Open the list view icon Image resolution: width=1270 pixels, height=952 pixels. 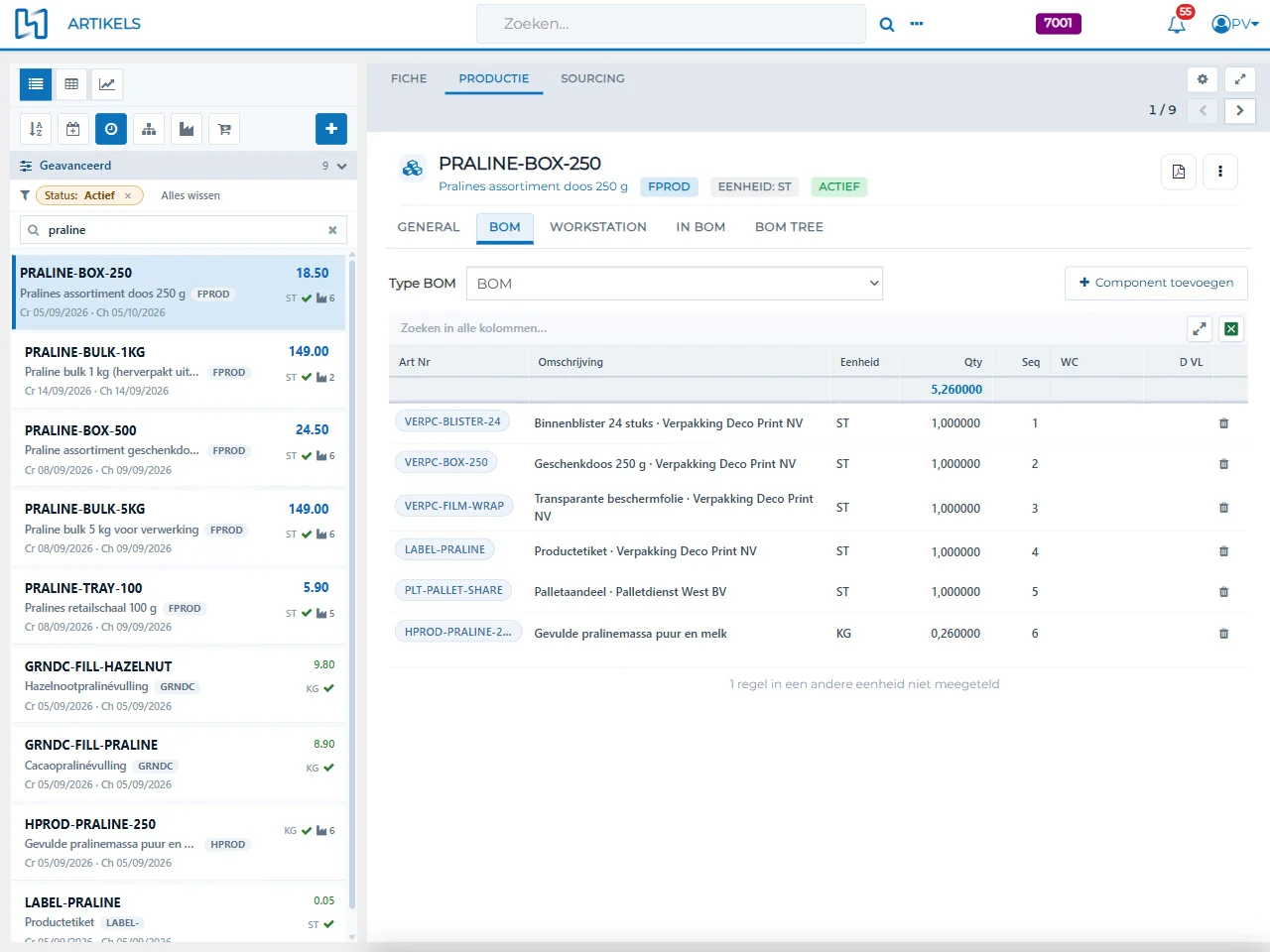click(36, 84)
